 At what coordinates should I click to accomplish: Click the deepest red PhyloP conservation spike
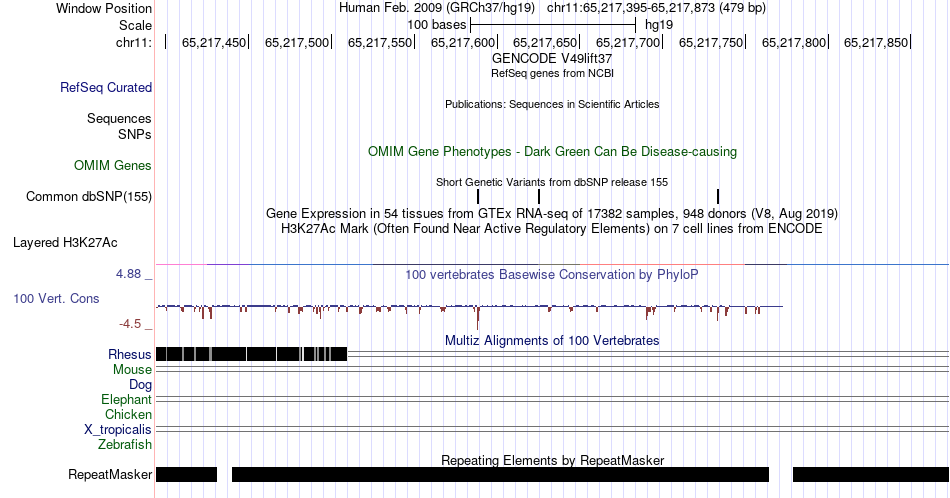coord(478,318)
